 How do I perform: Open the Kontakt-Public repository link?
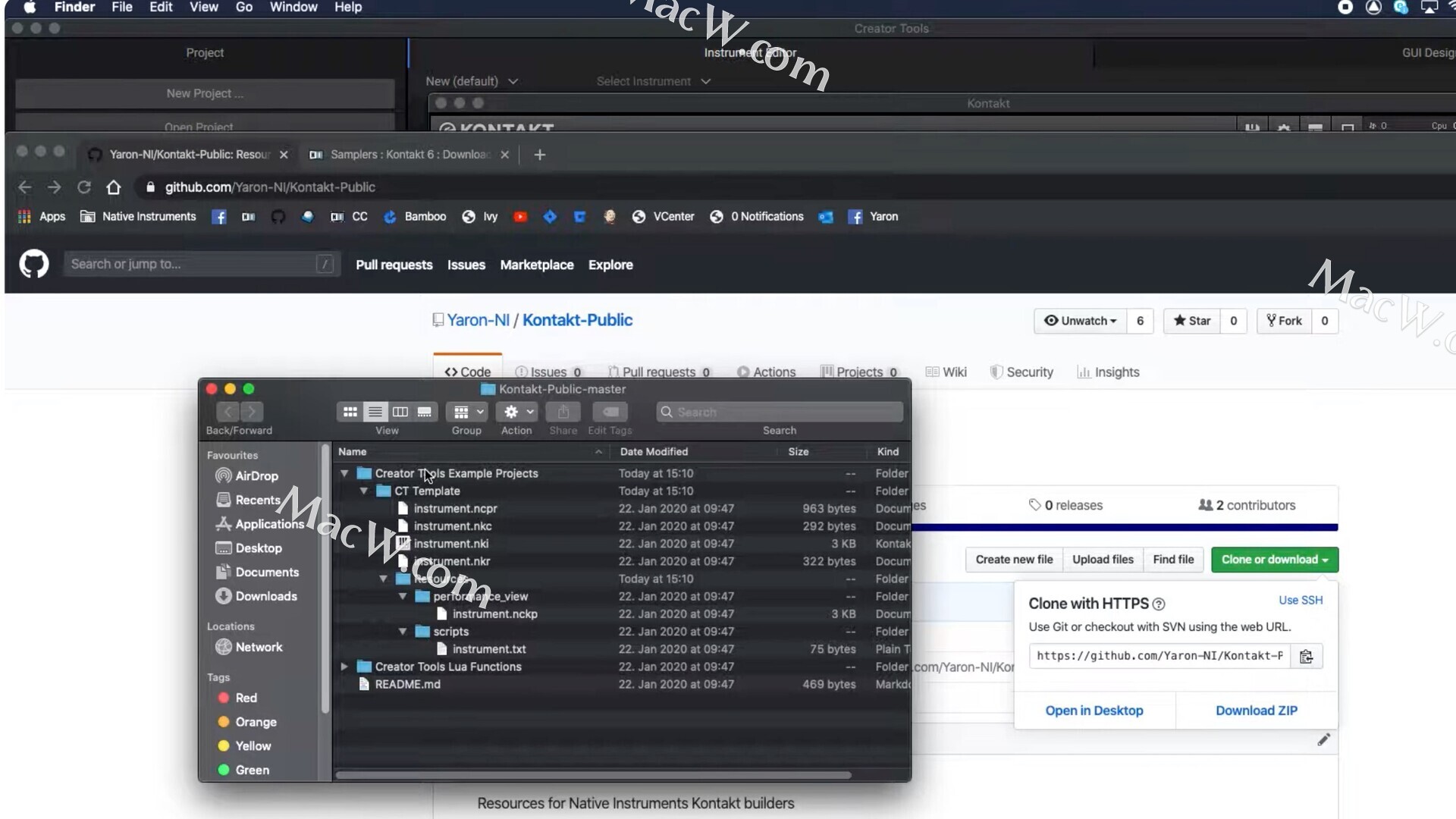click(577, 320)
